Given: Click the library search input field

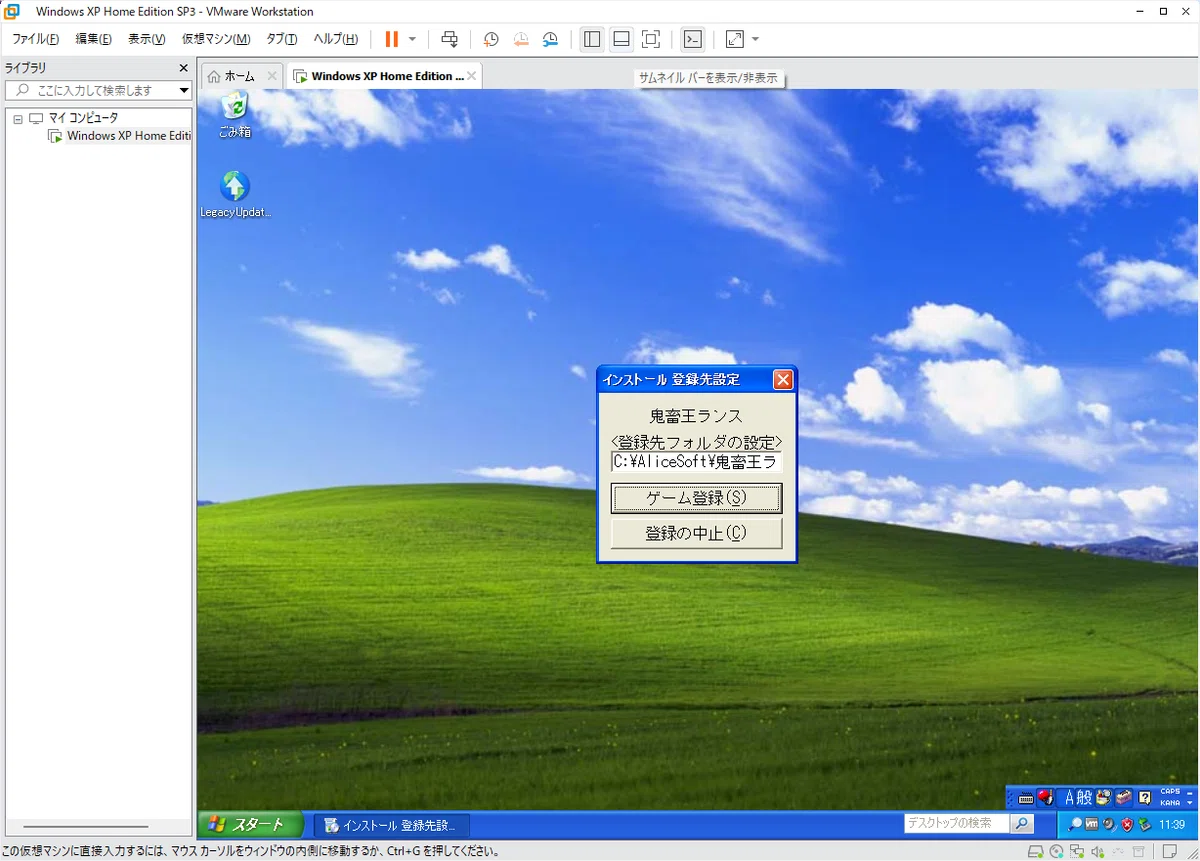Looking at the screenshot, I should [x=98, y=90].
